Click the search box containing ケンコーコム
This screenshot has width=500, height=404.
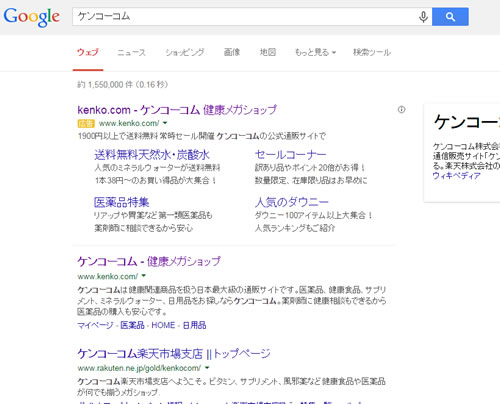[252, 17]
